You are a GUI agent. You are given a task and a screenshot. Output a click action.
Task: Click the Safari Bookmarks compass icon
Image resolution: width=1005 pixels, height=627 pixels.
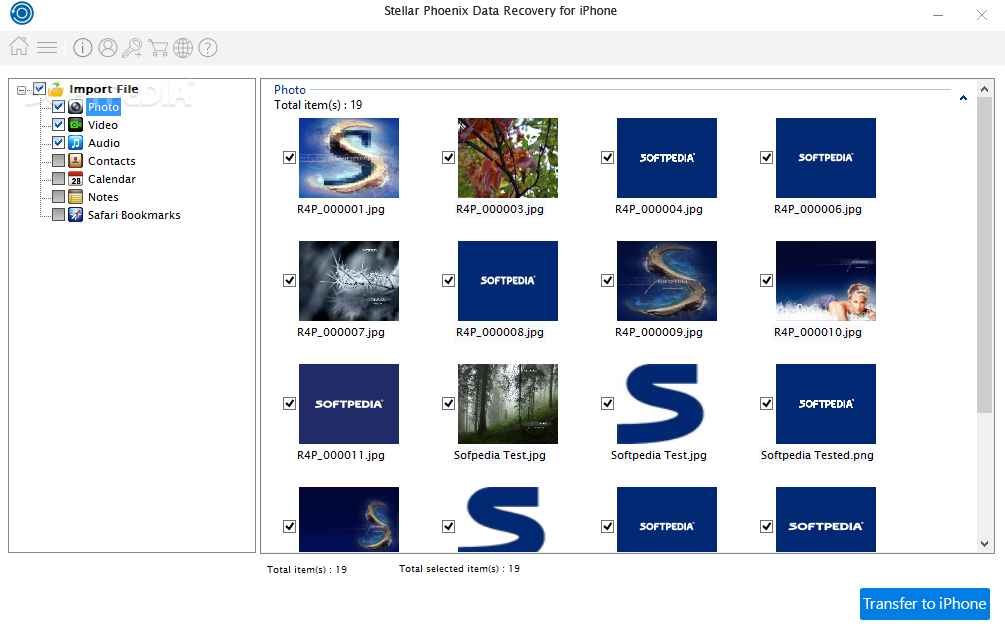(x=76, y=214)
